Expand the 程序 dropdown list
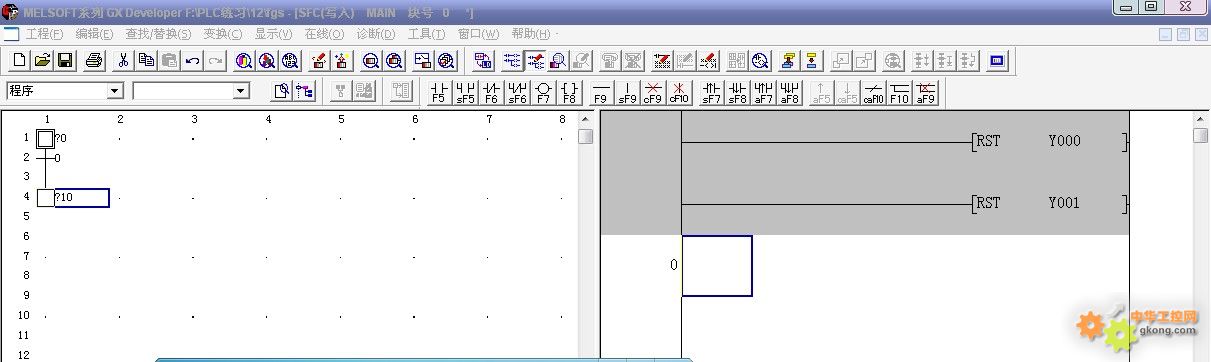Image resolution: width=1211 pixels, height=362 pixels. [x=115, y=91]
